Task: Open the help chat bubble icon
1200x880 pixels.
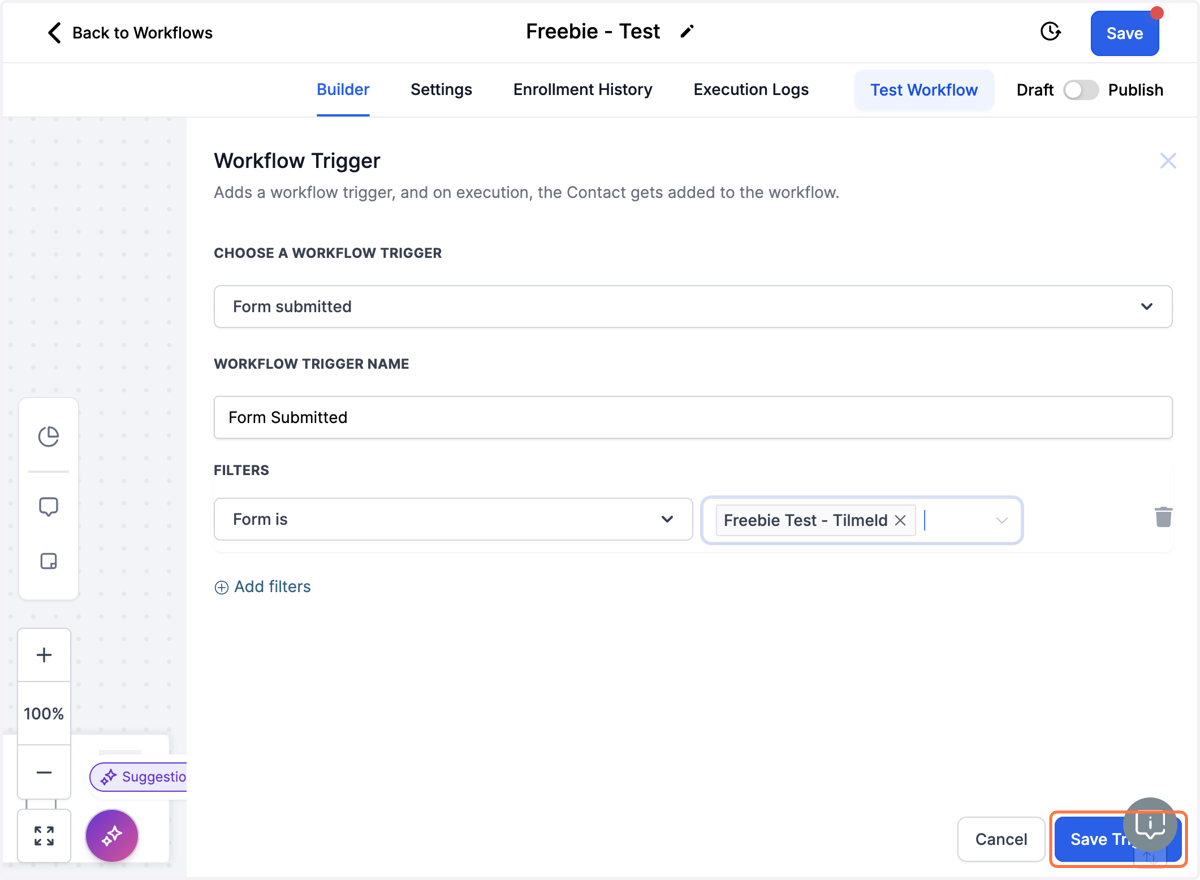Action: coord(1150,823)
